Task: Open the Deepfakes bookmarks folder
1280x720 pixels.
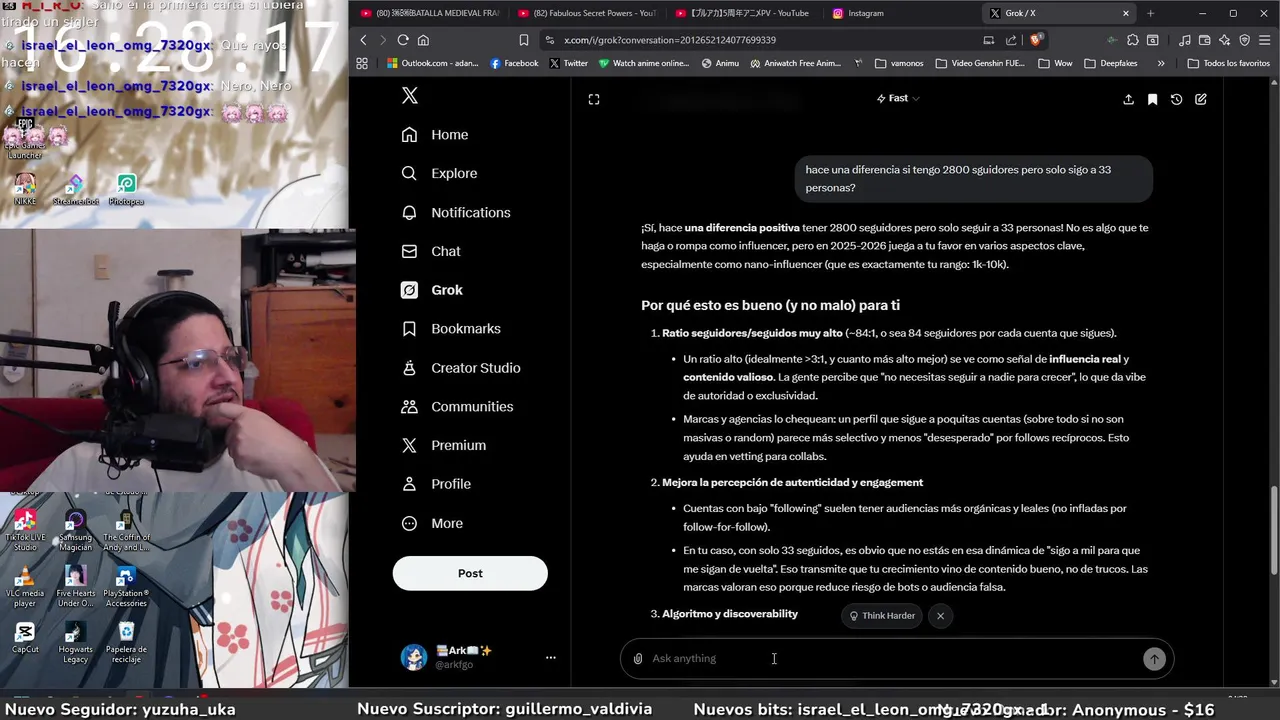Action: point(1111,63)
